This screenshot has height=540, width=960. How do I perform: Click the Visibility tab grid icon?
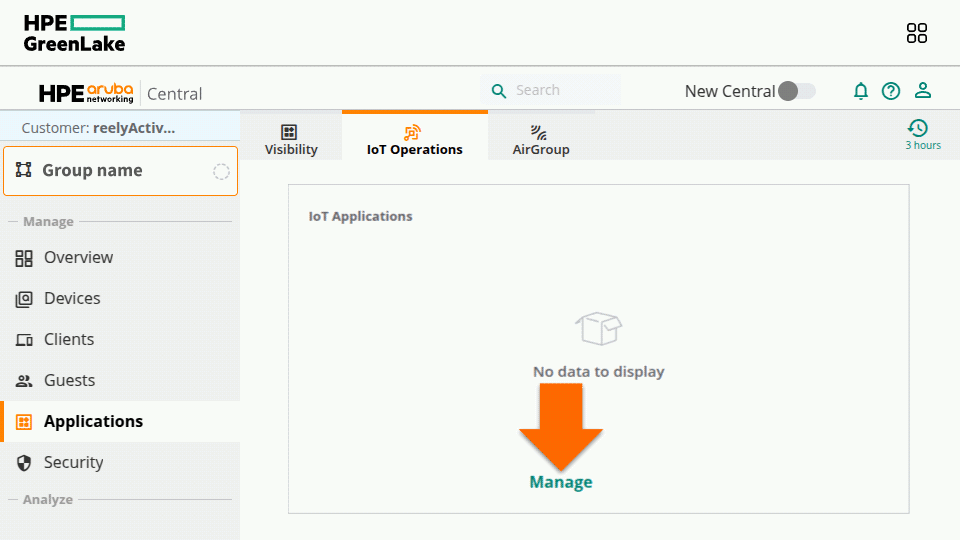coord(289,132)
